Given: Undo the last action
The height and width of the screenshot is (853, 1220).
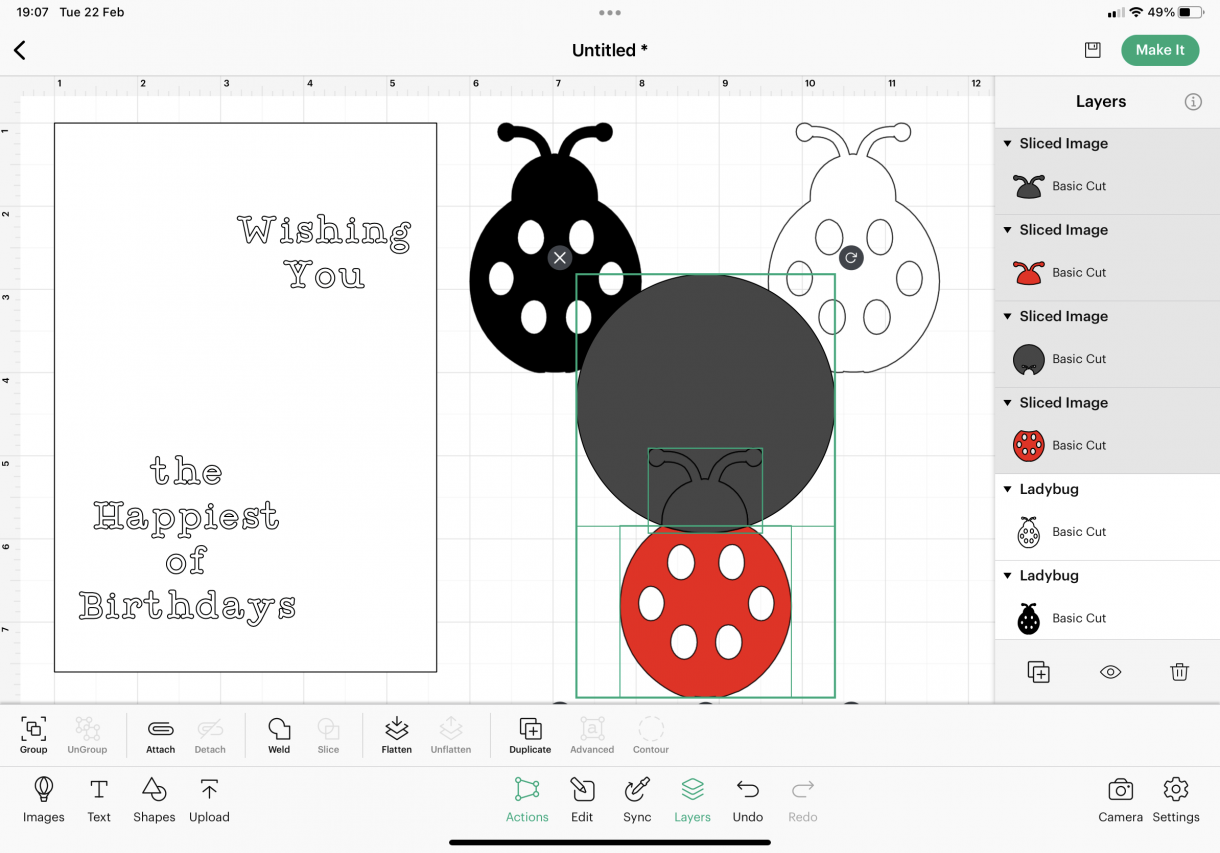Looking at the screenshot, I should 748,800.
